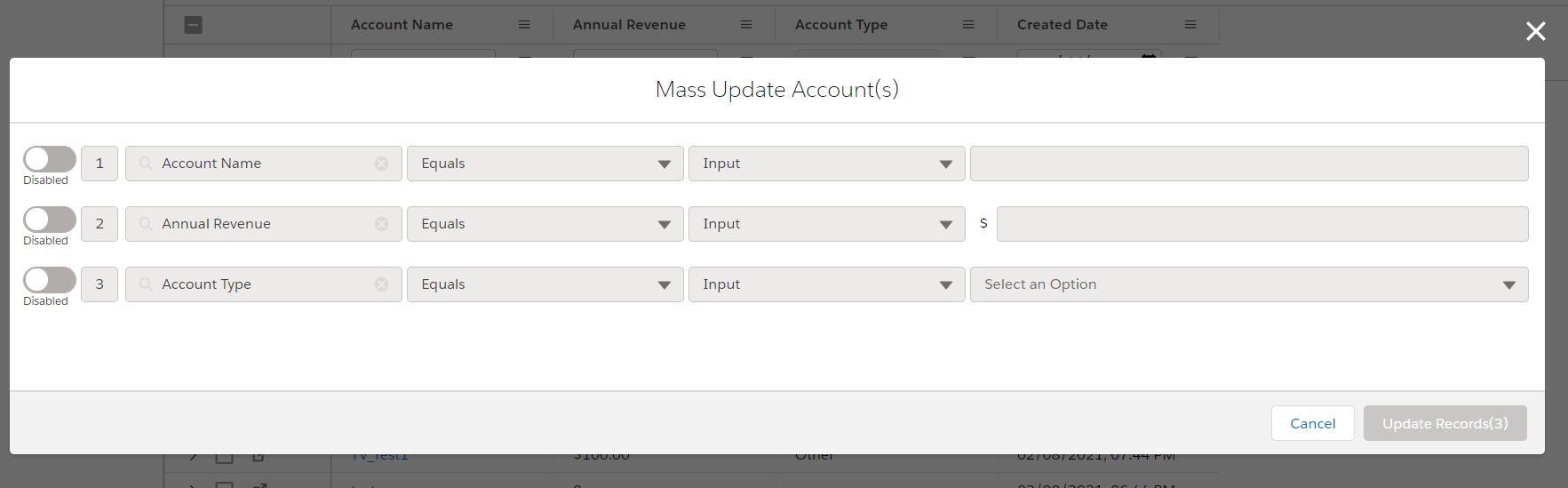Click the Cancel button
1568x488 pixels.
[1312, 423]
